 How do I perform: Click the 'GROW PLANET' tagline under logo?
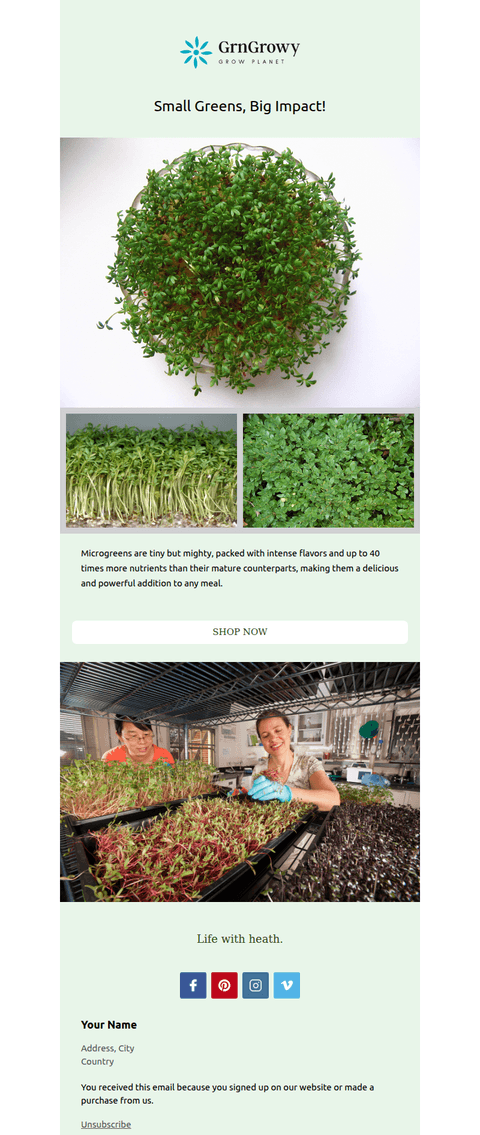pyautogui.click(x=251, y=62)
